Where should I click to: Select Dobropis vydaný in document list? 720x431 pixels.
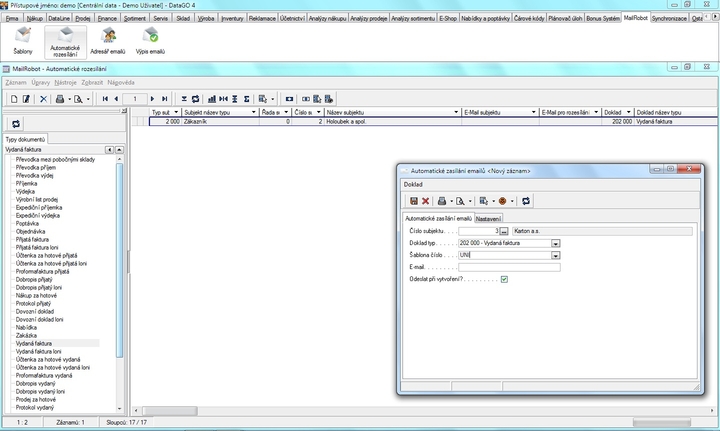pos(35,383)
